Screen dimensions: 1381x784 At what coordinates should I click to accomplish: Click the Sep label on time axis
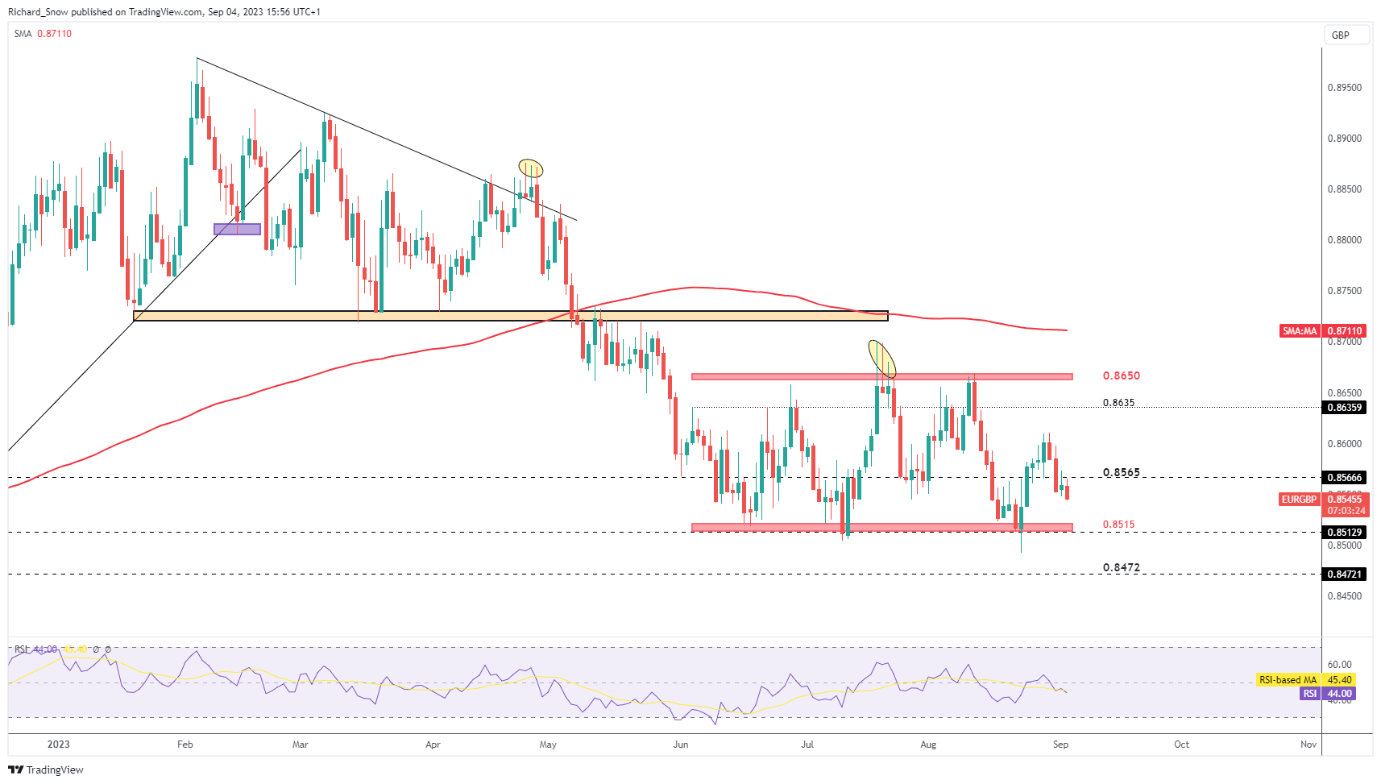pos(1059,745)
